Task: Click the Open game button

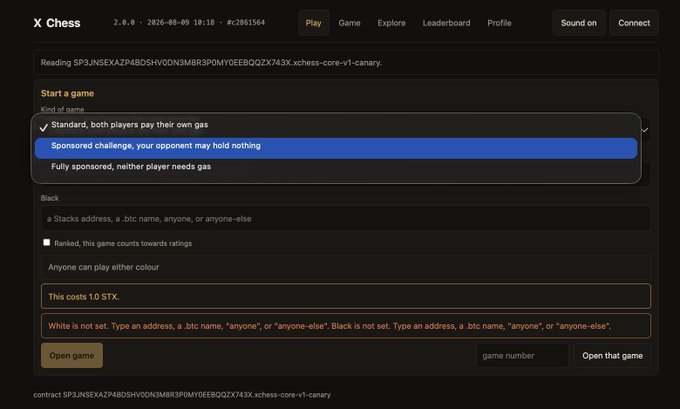Action: point(72,356)
